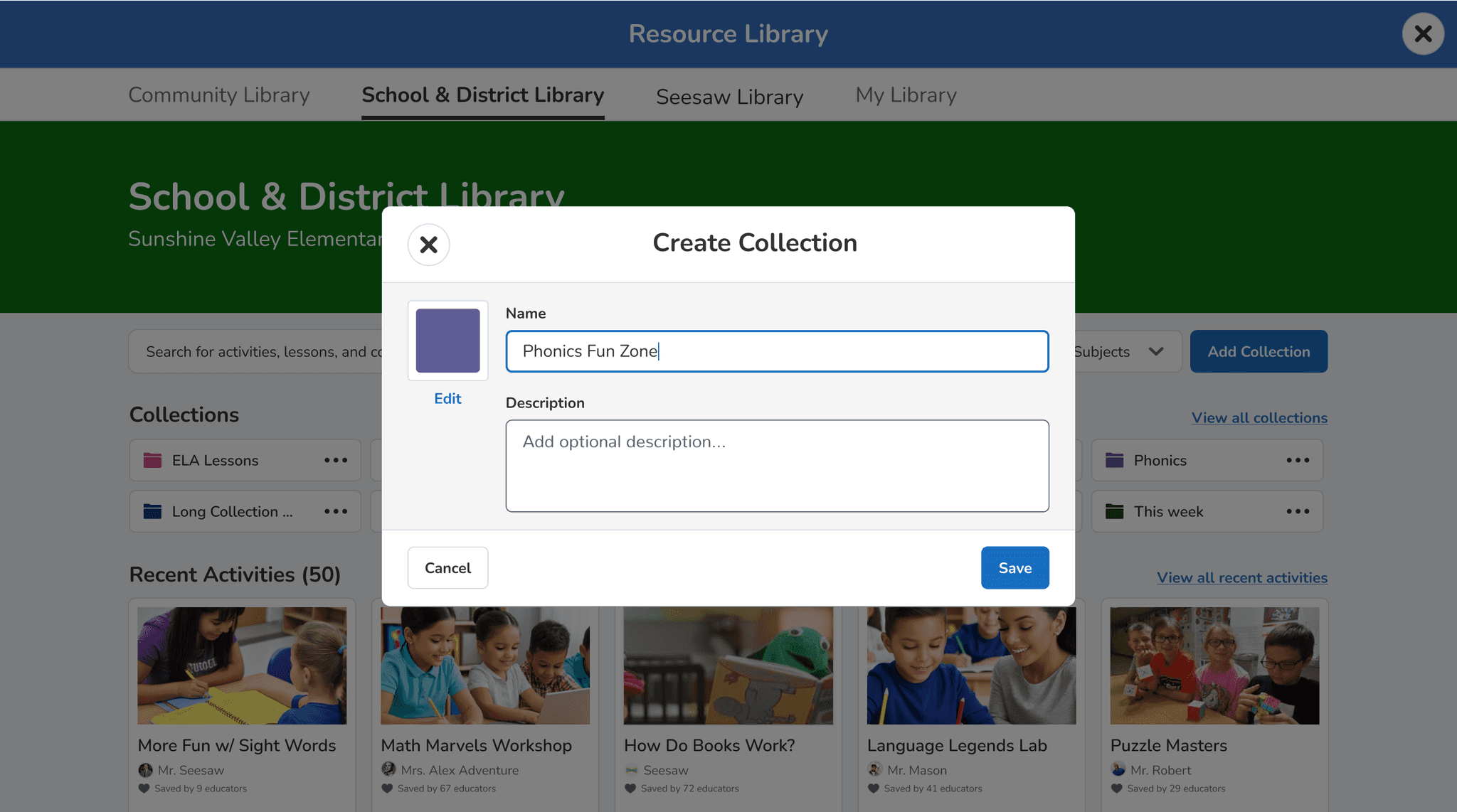Switch to the Community Library tab
The image size is (1457, 812).
click(x=218, y=95)
